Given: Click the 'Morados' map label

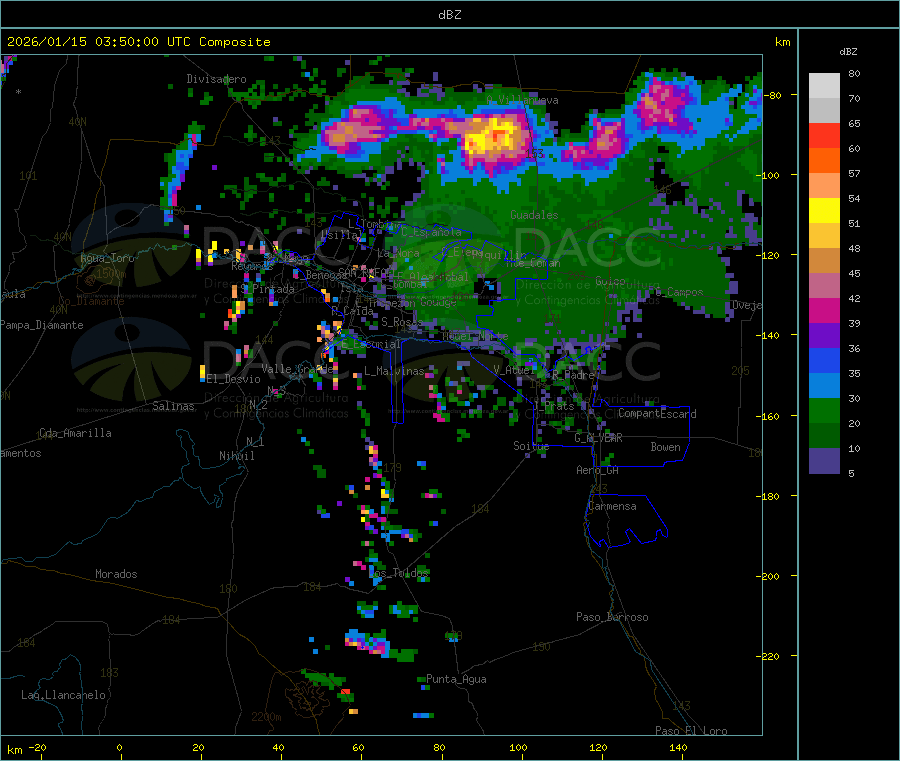Looking at the screenshot, I should [x=116, y=574].
